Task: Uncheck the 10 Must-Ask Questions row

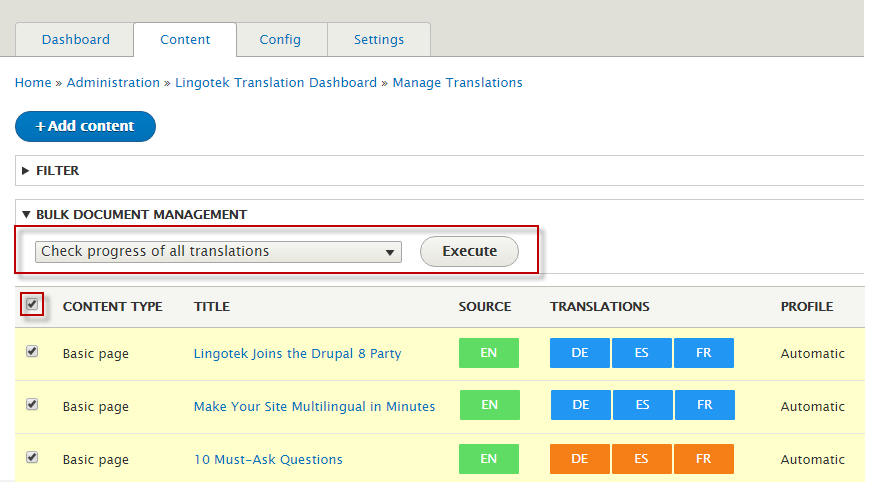Action: click(32, 457)
